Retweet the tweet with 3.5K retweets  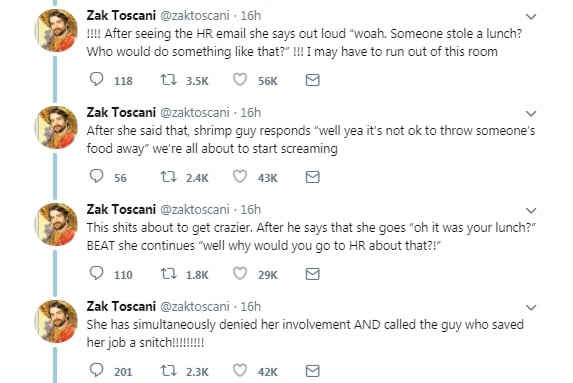point(169,80)
